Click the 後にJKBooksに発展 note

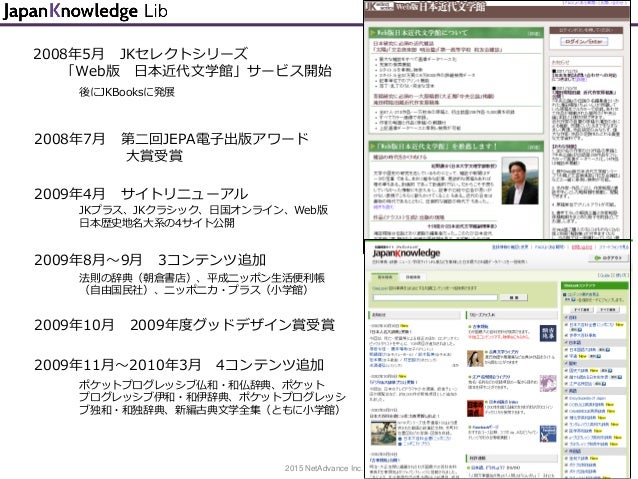[127, 92]
